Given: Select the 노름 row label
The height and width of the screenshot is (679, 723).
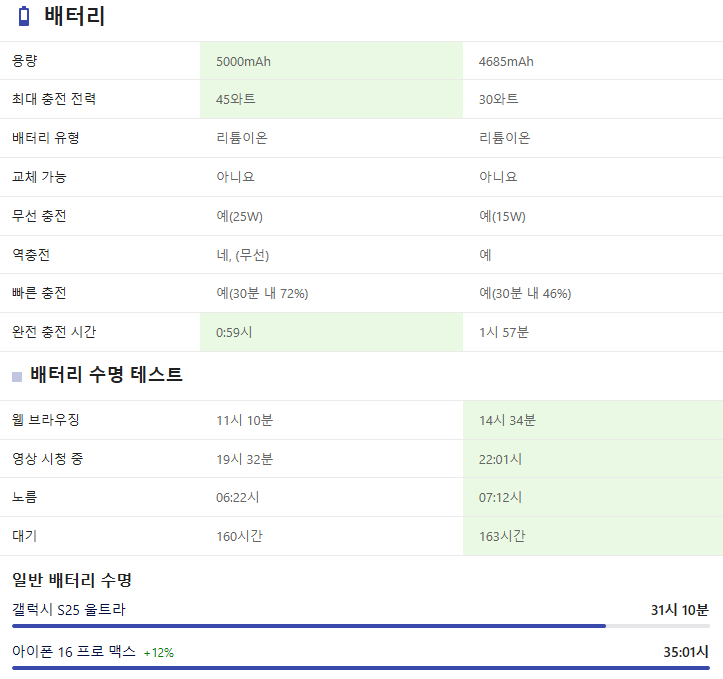Looking at the screenshot, I should point(24,497).
